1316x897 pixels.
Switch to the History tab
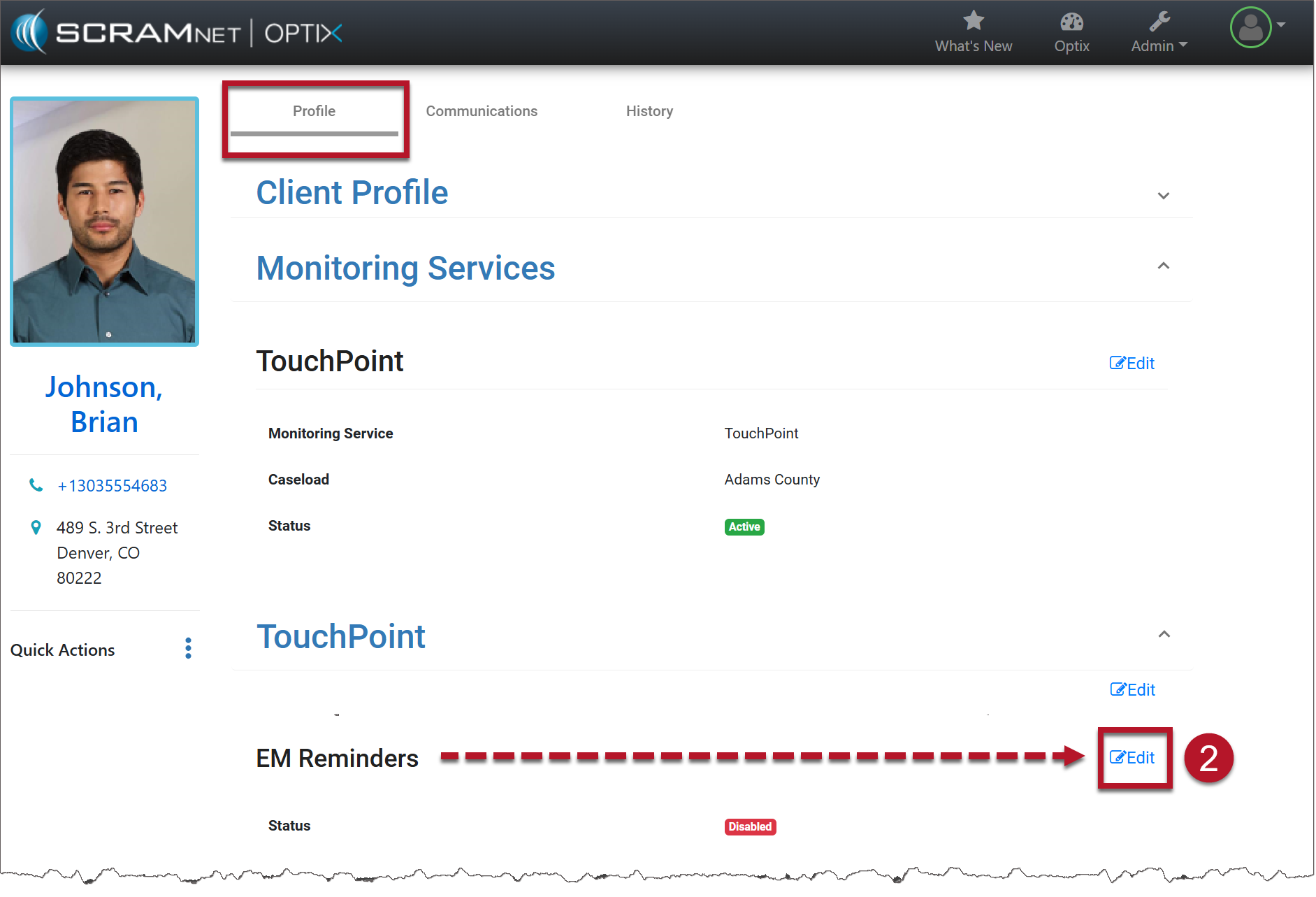[649, 111]
